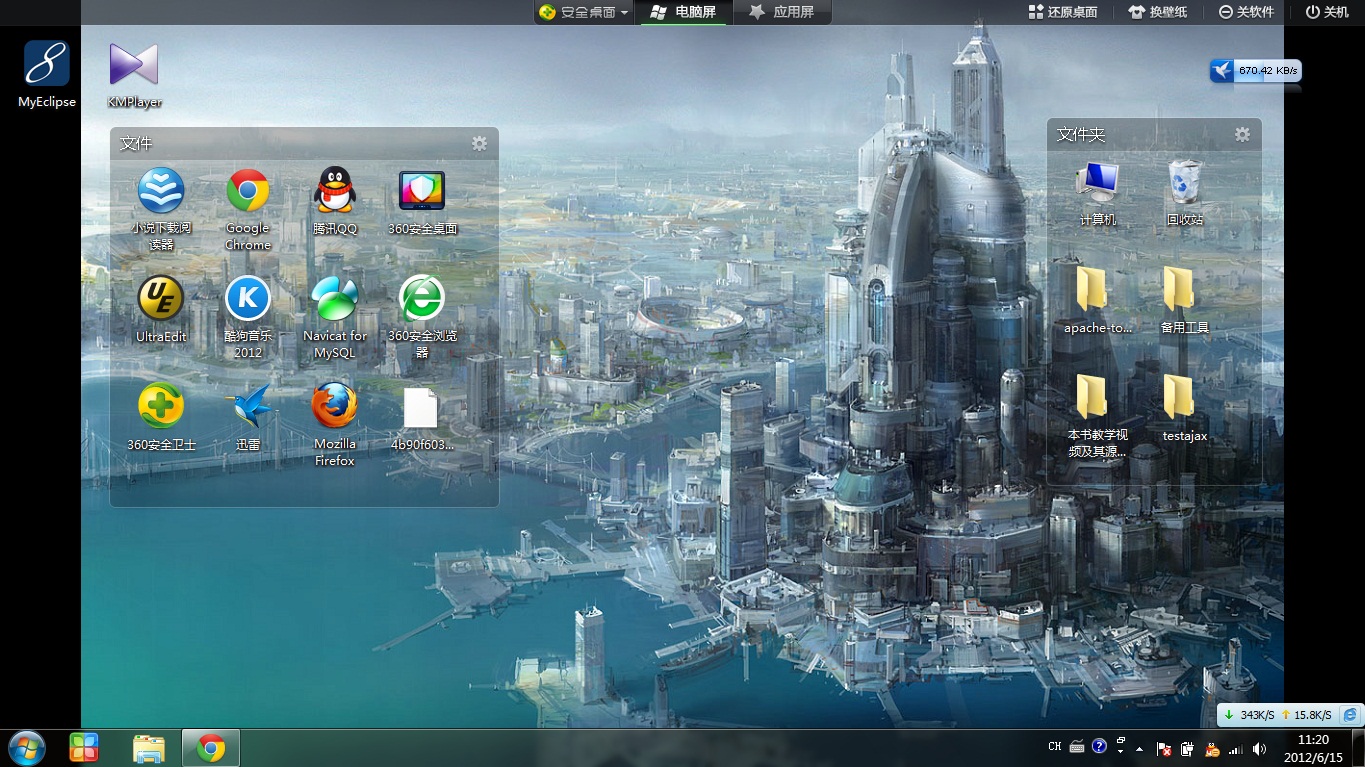The height and width of the screenshot is (767, 1365).
Task: Open 酷狗音乐 2012 icon
Action: [x=248, y=316]
